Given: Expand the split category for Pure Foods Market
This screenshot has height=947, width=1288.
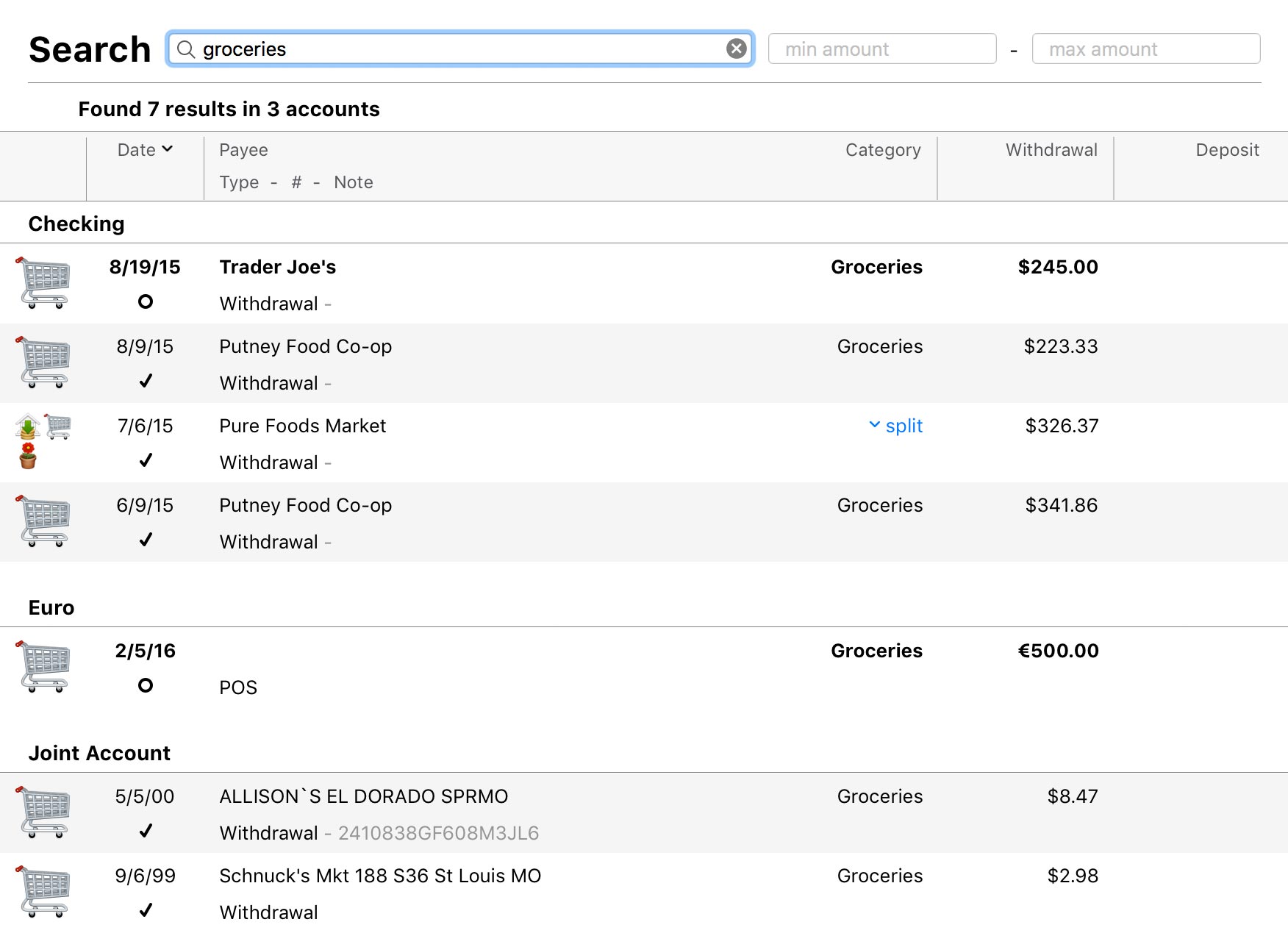Looking at the screenshot, I should [895, 426].
